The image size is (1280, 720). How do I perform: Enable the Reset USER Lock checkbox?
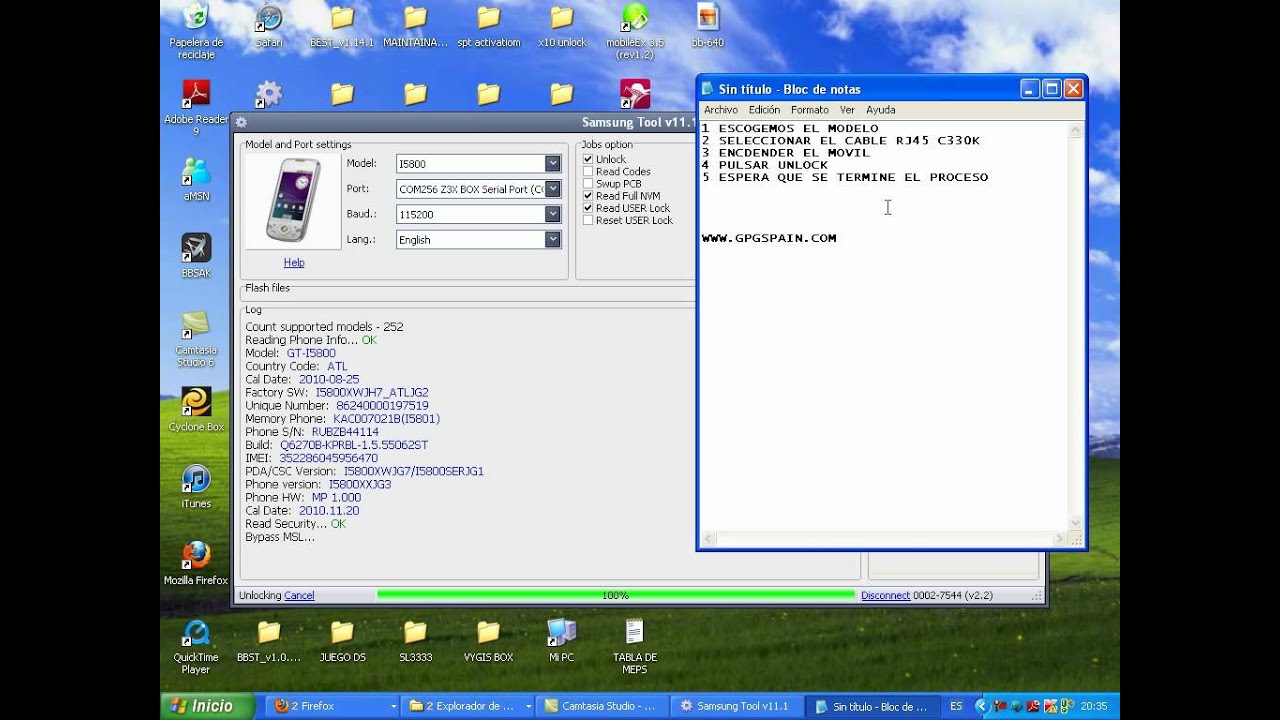588,220
